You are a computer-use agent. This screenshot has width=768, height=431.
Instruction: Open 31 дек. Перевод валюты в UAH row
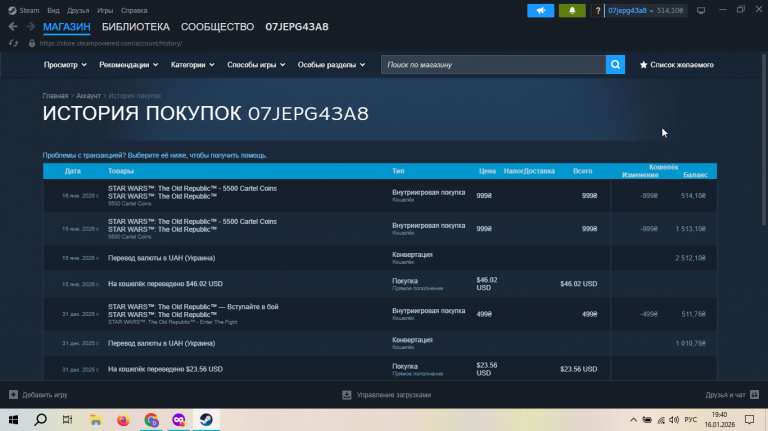click(x=380, y=343)
